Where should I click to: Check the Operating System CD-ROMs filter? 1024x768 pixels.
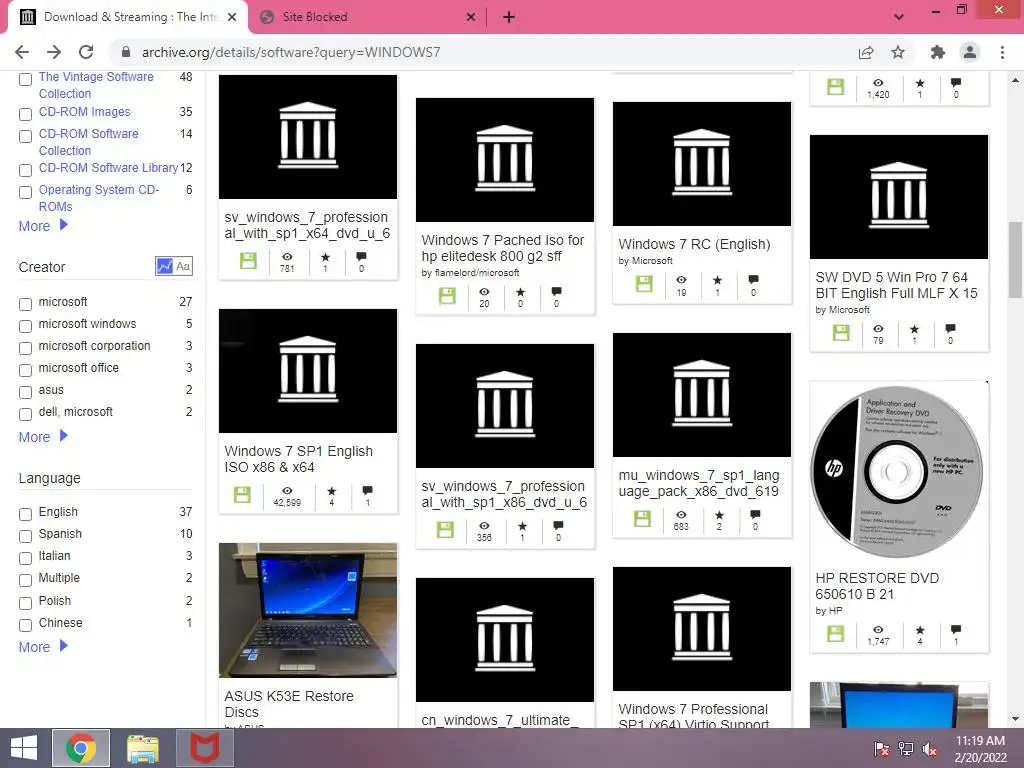tap(25, 193)
